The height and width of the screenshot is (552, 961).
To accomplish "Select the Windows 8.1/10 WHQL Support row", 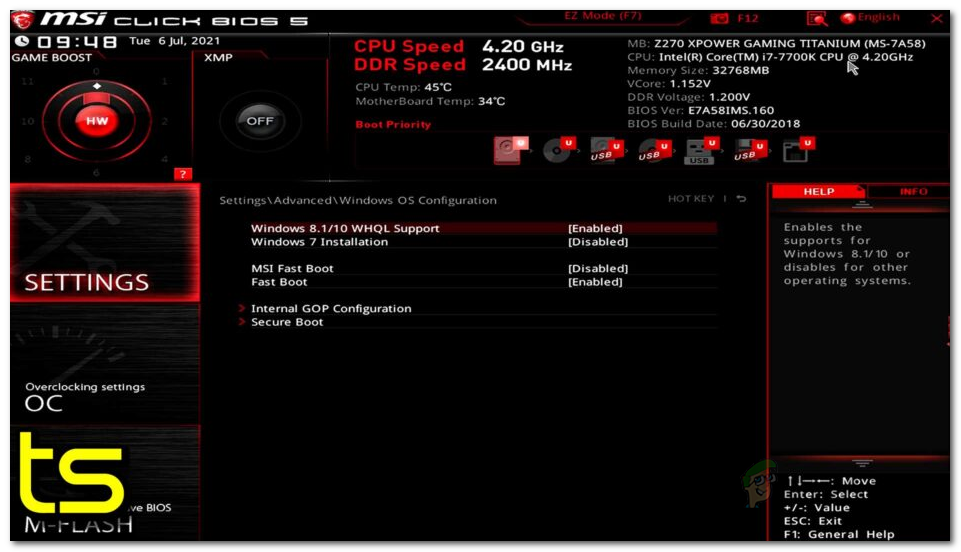I will tap(484, 229).
